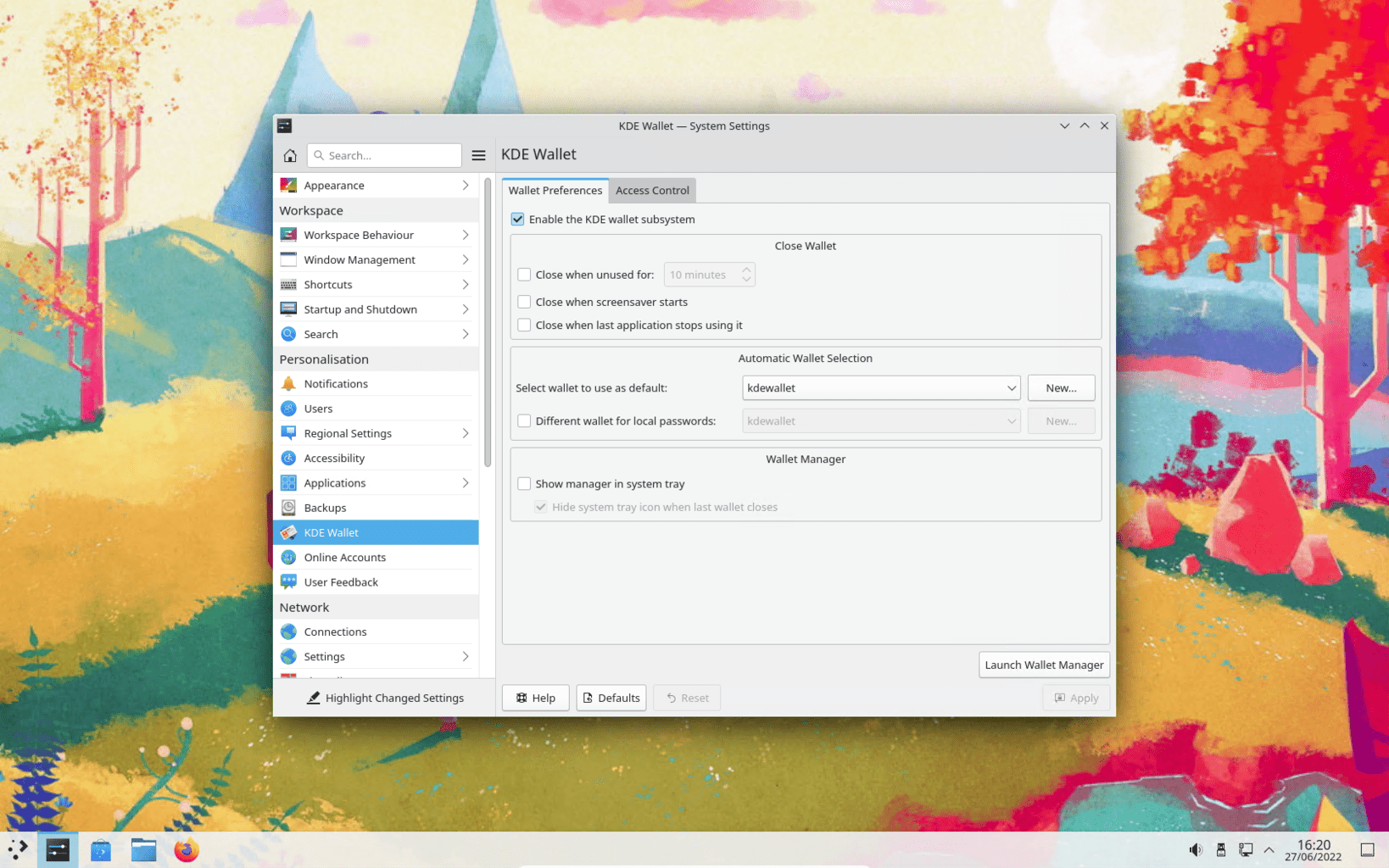Expand Regional Settings chevron

[x=466, y=433]
